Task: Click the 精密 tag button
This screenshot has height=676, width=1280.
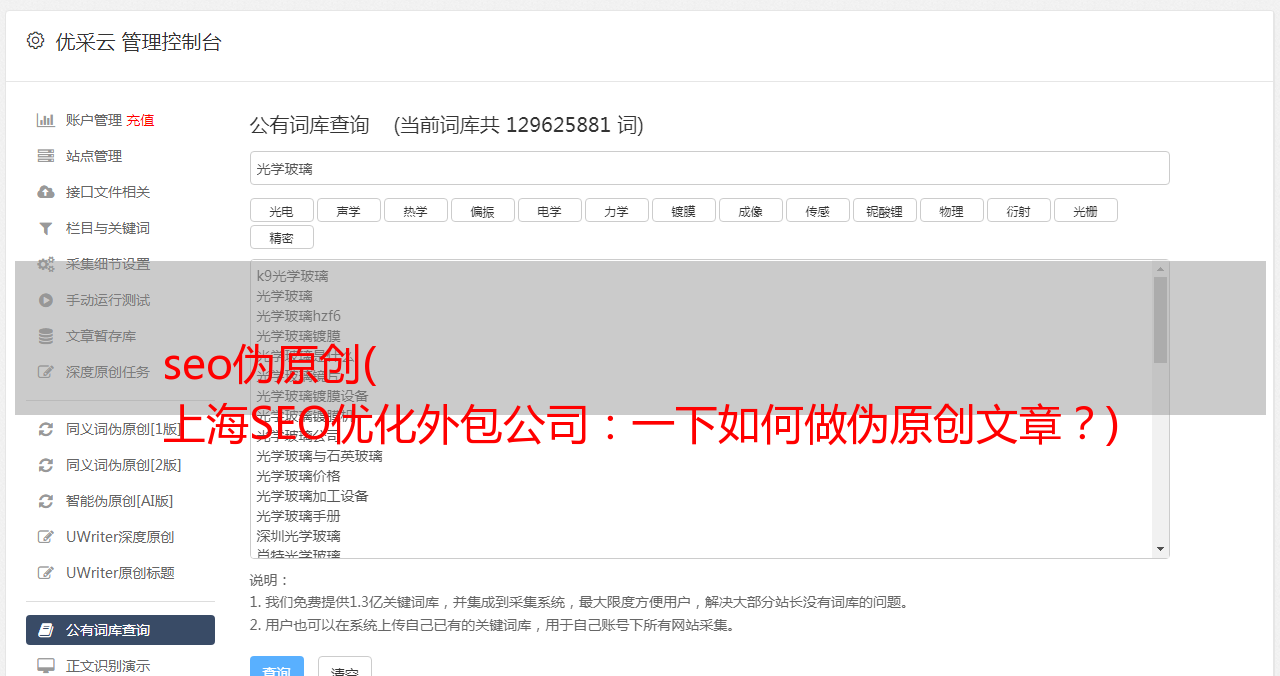Action: coord(281,237)
